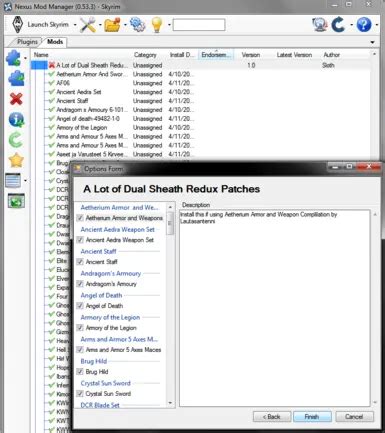Select the Aetherium Armor And Sword mod row
The height and width of the screenshot is (433, 385).
pos(201,74)
